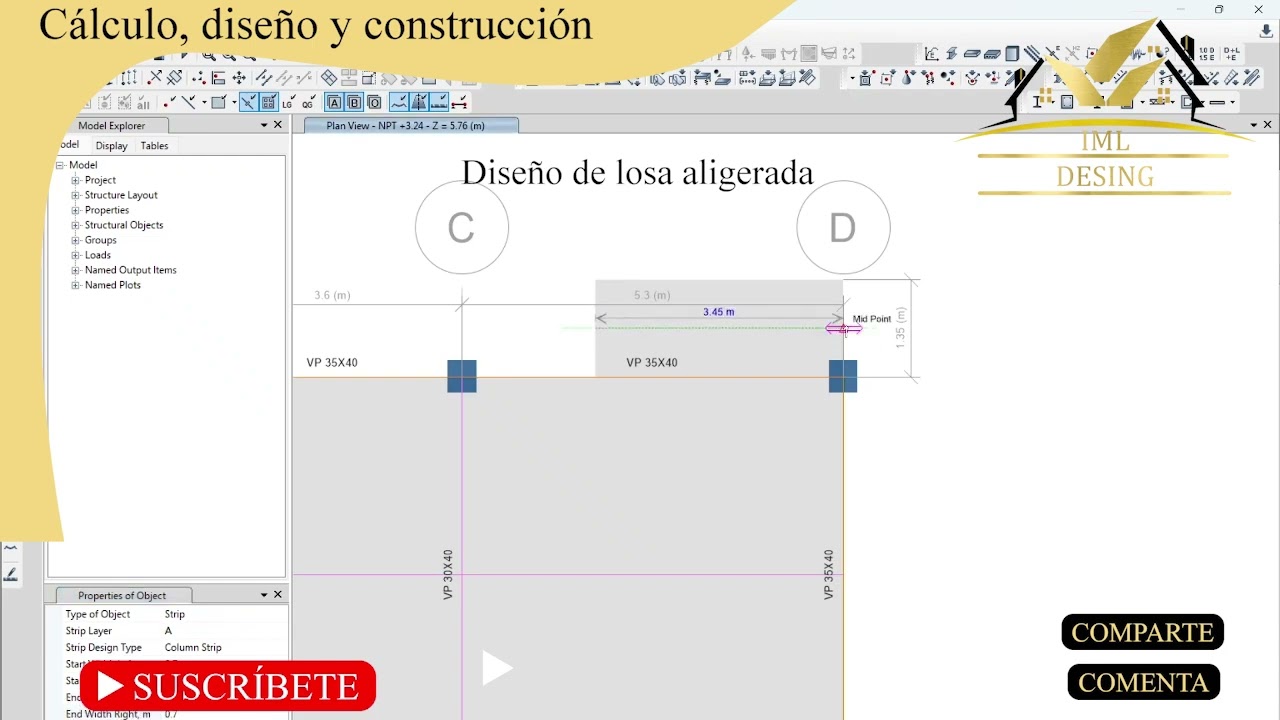Click the Properties of Object title tab
This screenshot has width=1280, height=720.
coord(122,595)
